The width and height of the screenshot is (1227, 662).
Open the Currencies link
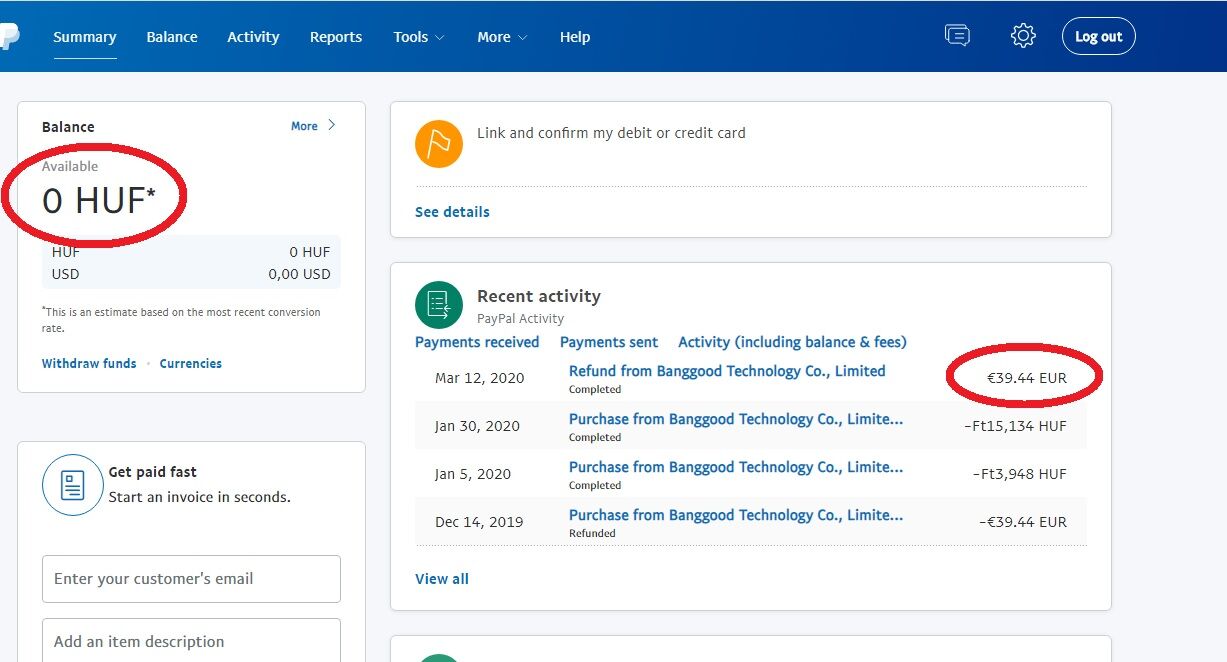coord(191,363)
